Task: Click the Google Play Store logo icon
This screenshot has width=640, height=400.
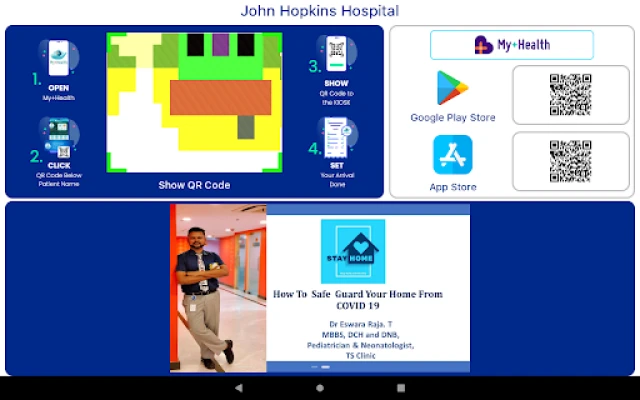Action: point(452,88)
